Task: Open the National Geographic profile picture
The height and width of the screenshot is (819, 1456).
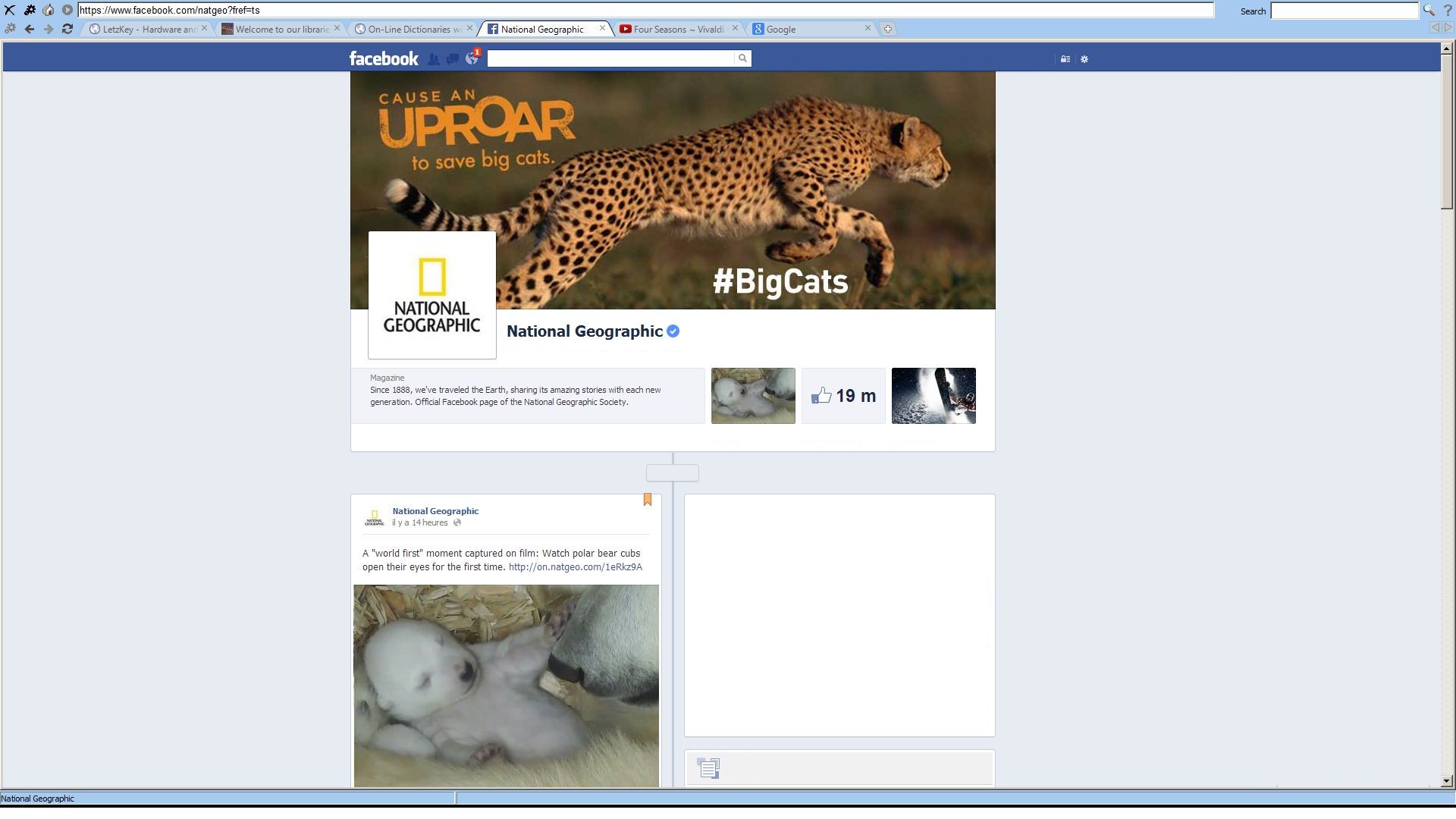Action: (x=432, y=295)
